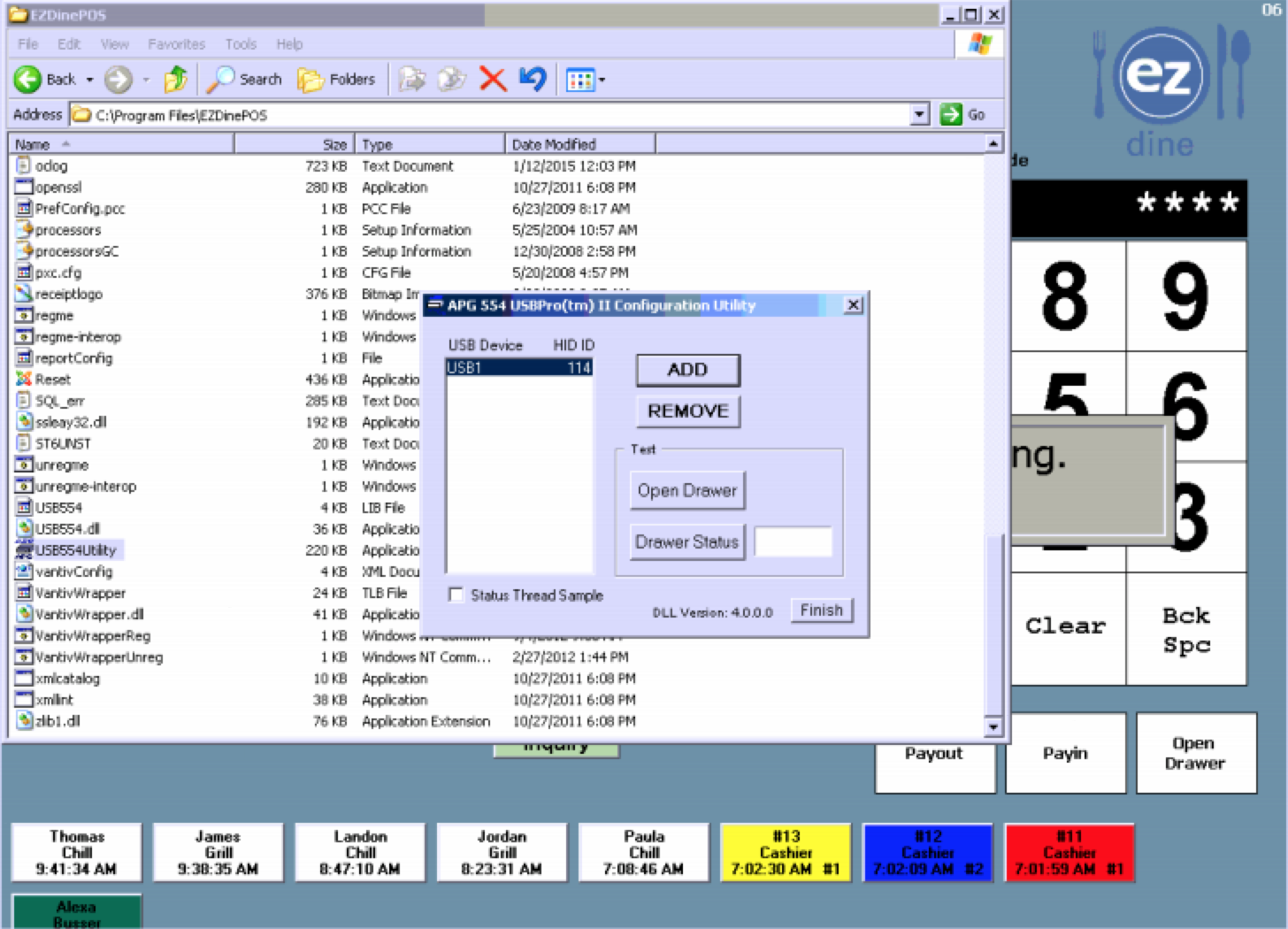Screen dimensions: 1288x929
Task: Open the Edit menu
Action: 69,43
